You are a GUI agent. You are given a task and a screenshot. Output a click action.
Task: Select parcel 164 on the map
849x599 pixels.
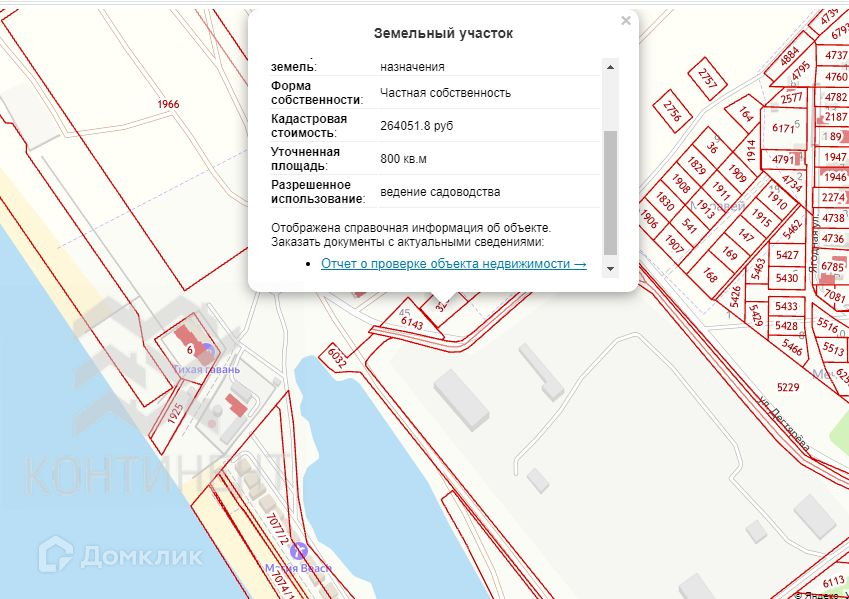point(746,114)
